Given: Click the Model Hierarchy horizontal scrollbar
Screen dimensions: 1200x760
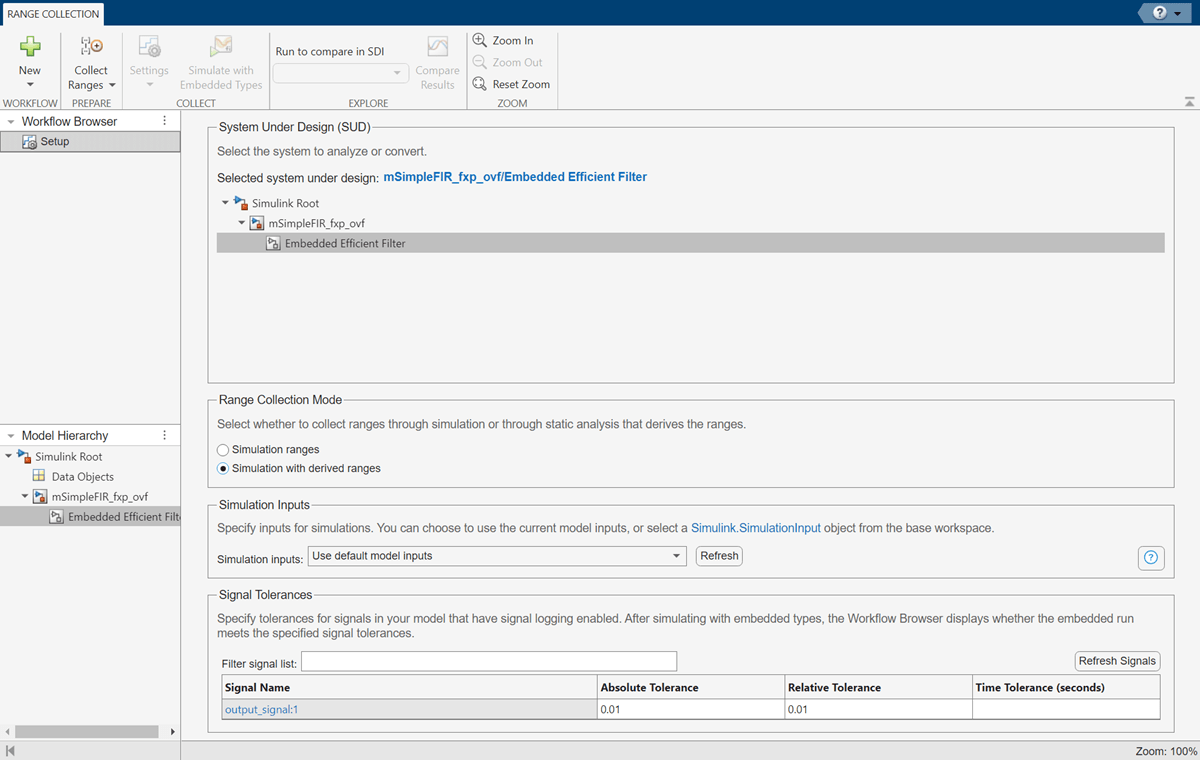Looking at the screenshot, I should [x=87, y=732].
